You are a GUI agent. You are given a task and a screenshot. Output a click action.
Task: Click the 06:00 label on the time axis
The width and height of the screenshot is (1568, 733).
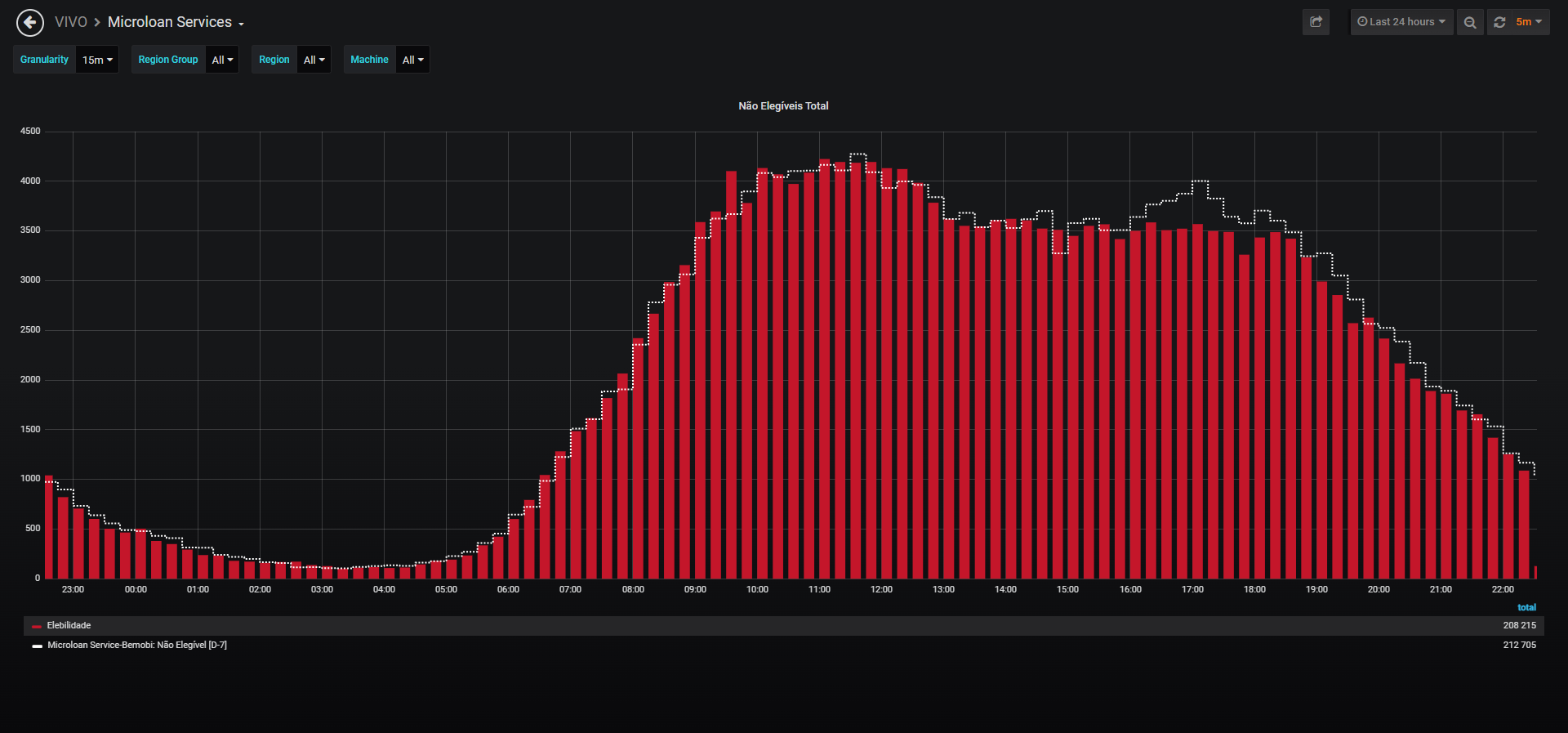tap(508, 589)
